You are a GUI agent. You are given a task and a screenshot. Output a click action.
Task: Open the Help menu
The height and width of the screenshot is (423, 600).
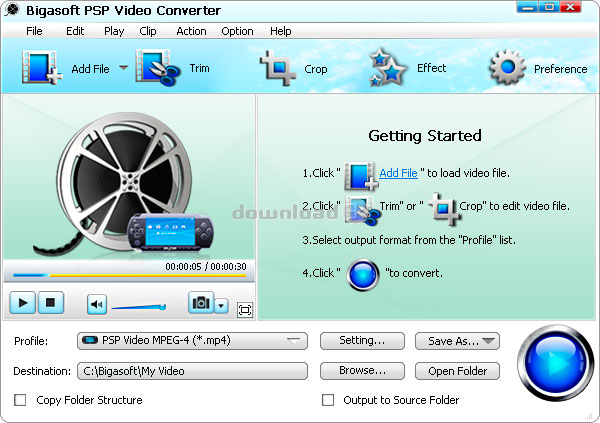click(281, 31)
